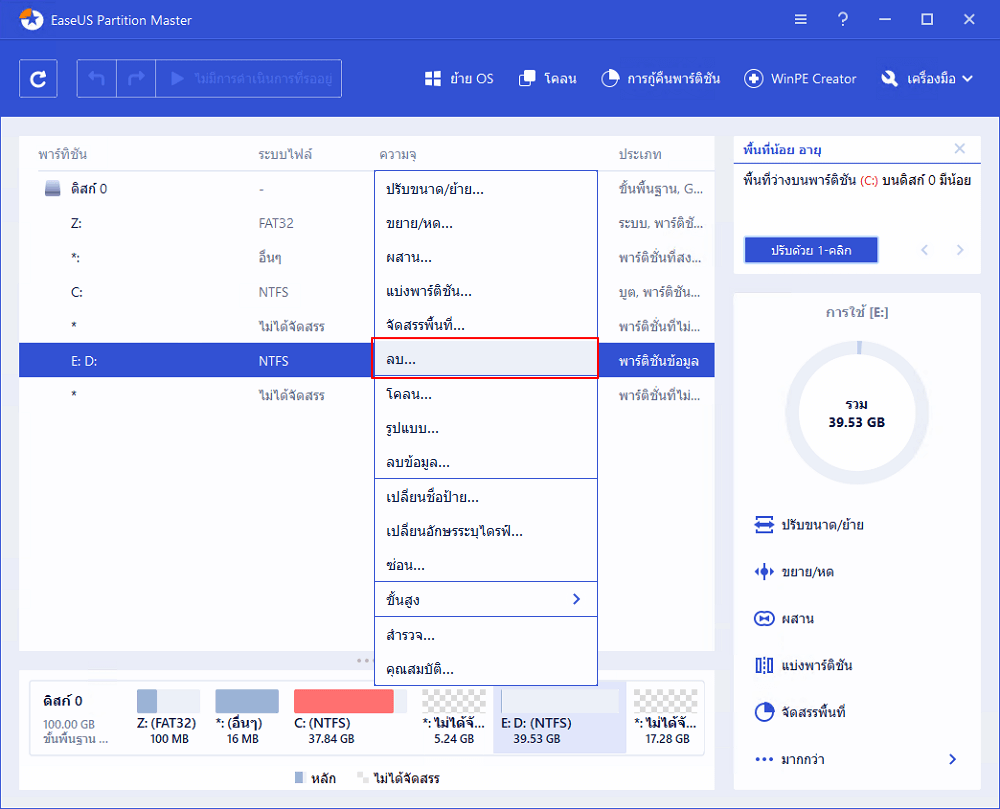Click the พาร์ทิชัน column header

click(62, 154)
